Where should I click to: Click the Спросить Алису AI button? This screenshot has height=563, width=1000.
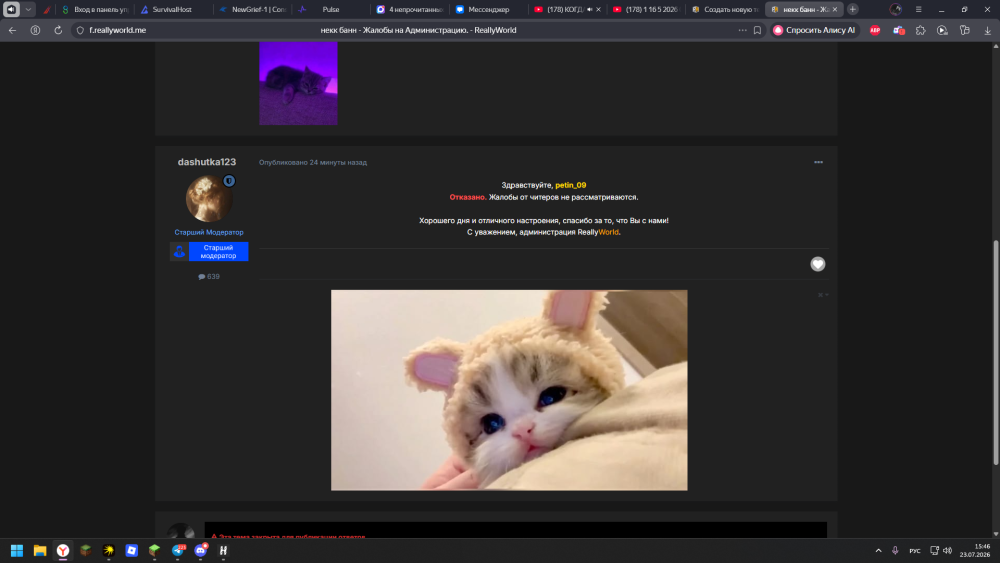[814, 30]
